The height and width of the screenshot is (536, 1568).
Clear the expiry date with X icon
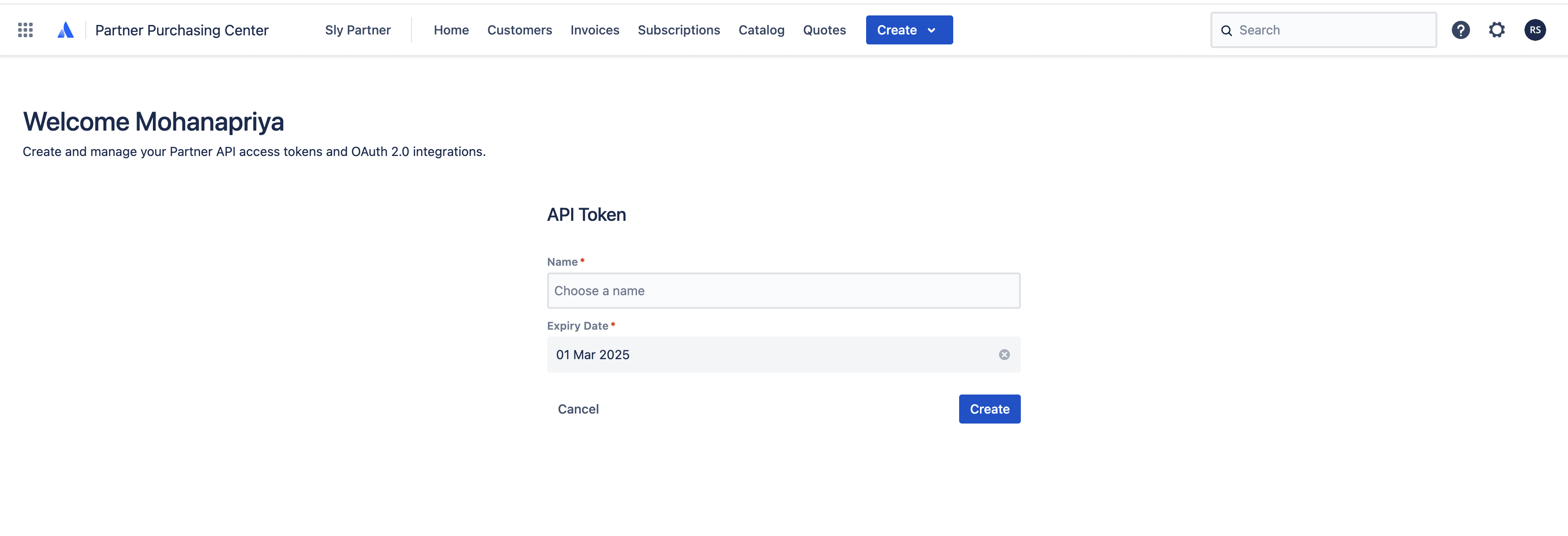click(x=1004, y=355)
